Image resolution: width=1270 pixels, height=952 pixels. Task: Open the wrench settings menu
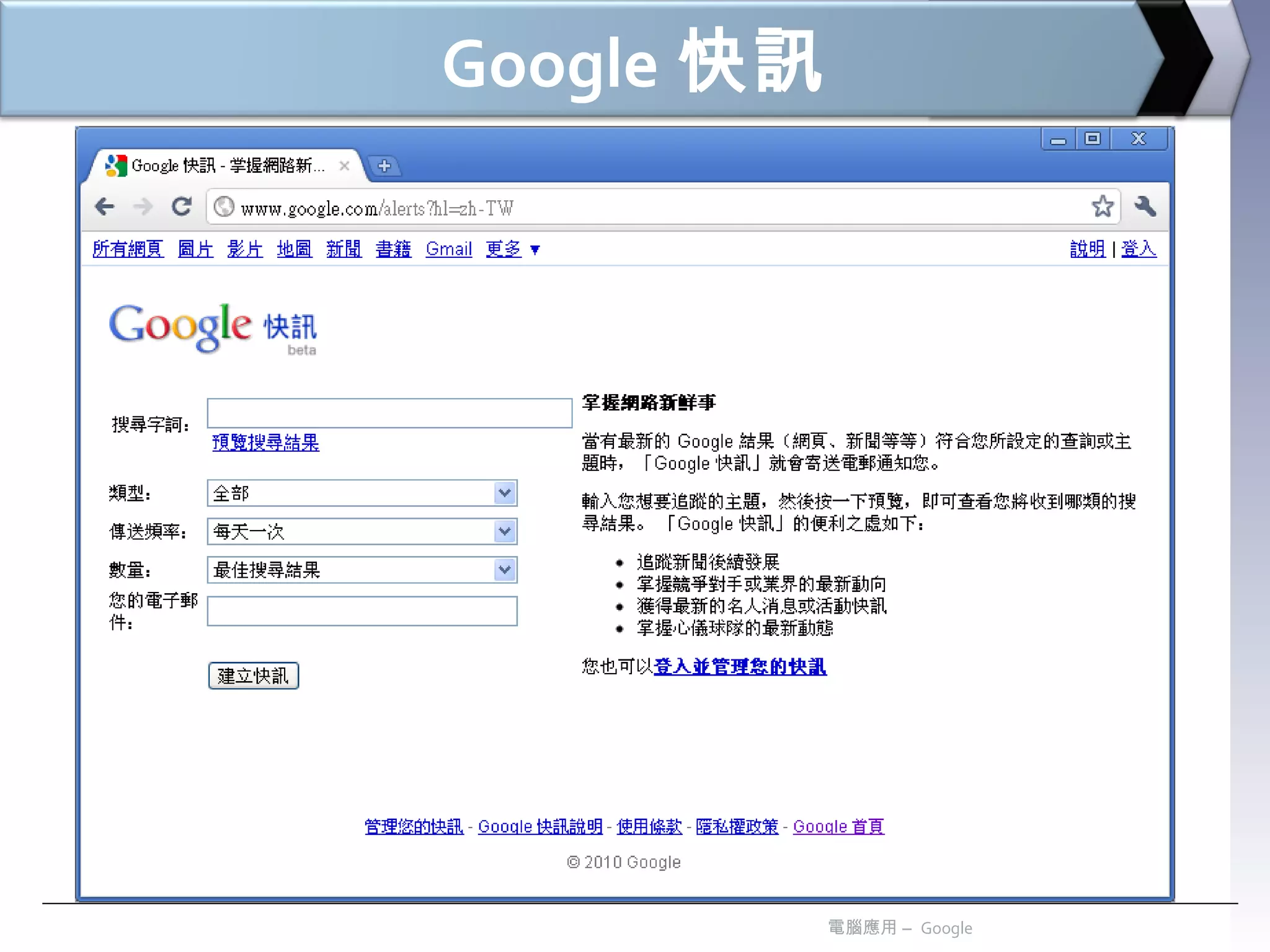tap(1145, 206)
